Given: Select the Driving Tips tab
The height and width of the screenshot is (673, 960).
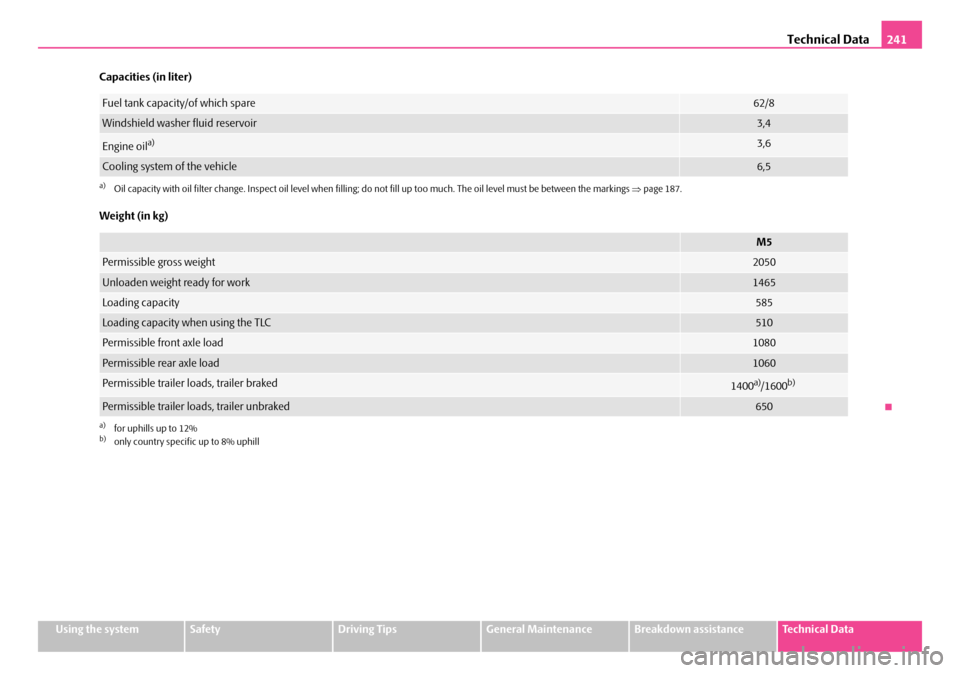Looking at the screenshot, I should coord(407,630).
